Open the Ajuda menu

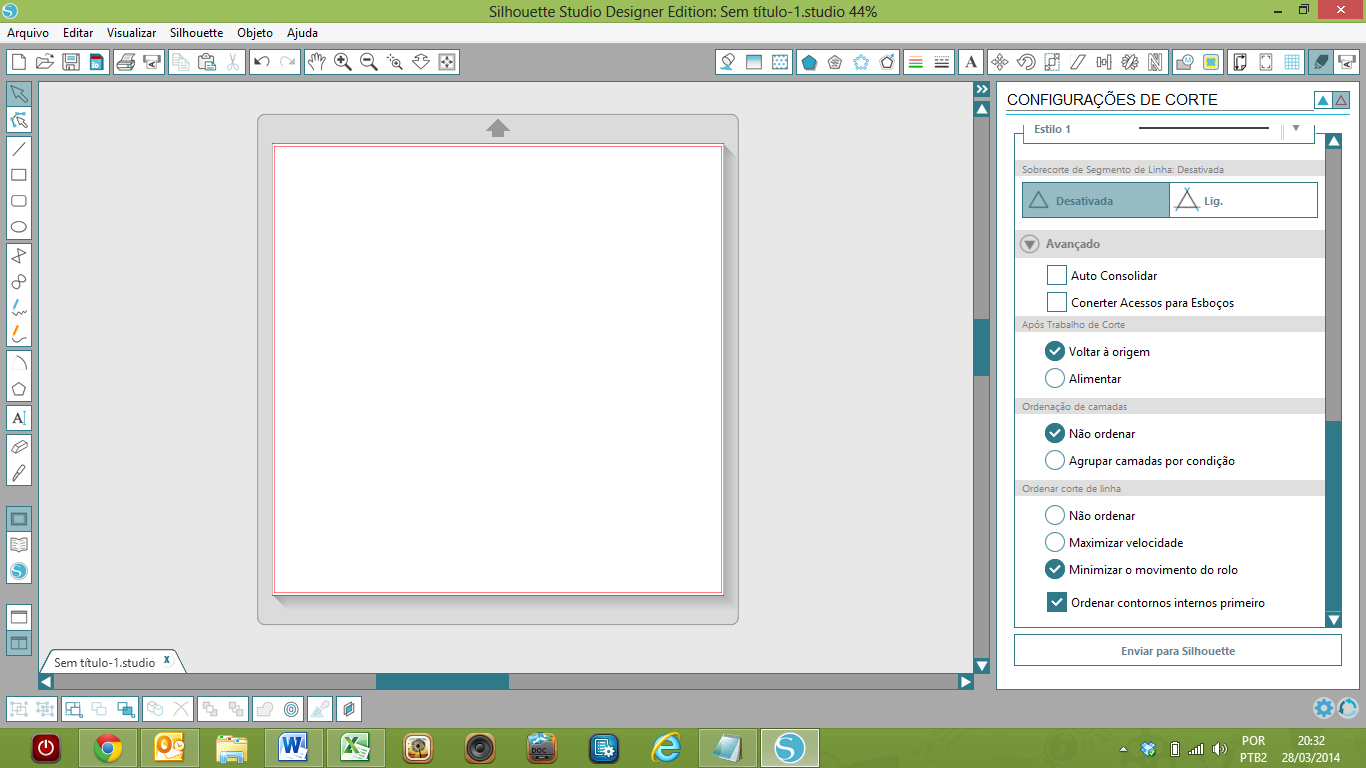coord(302,33)
